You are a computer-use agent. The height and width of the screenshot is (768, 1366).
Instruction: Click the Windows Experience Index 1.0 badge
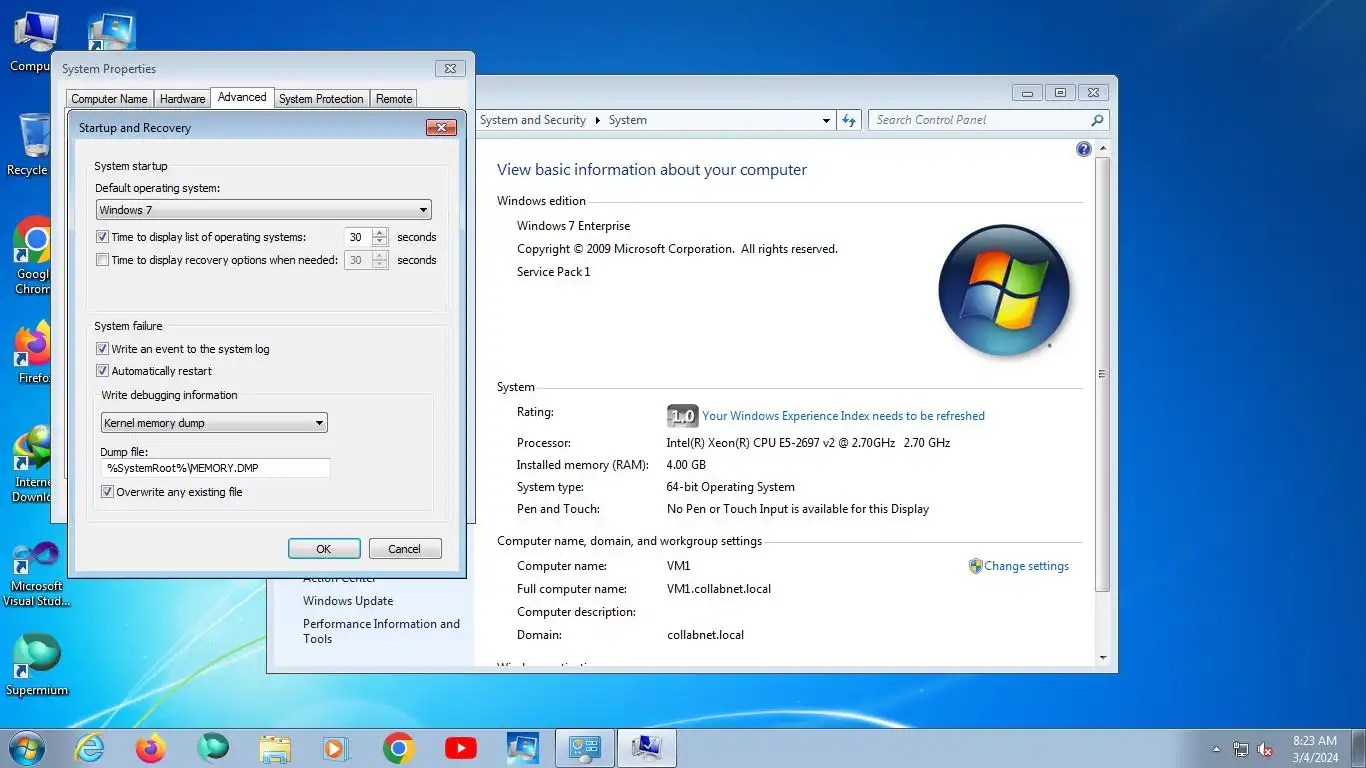[x=682, y=416]
